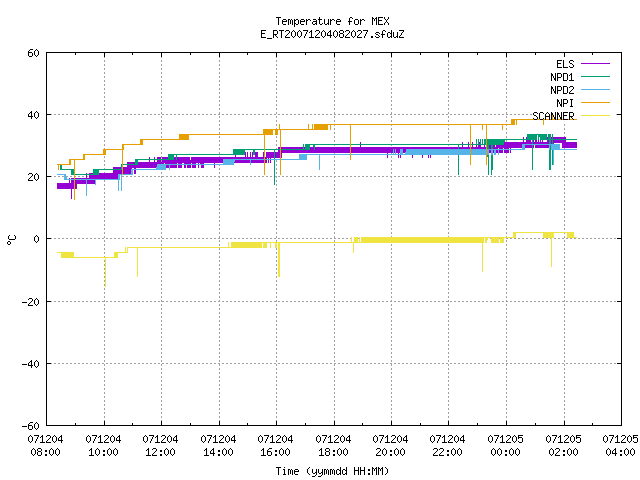Click the x-axis tick 071204 12:00
The width and height of the screenshot is (640, 480).
tap(160, 446)
